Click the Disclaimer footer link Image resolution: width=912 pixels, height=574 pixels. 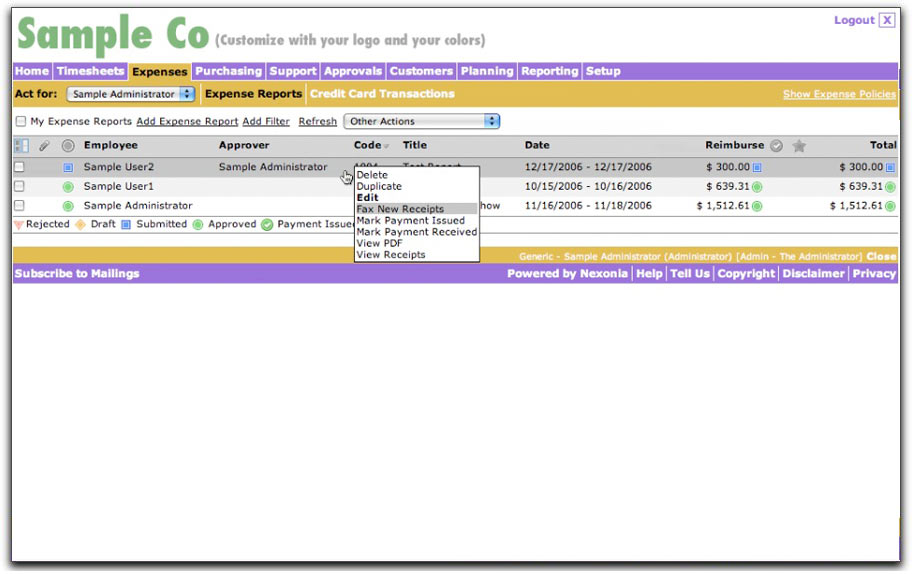point(813,273)
